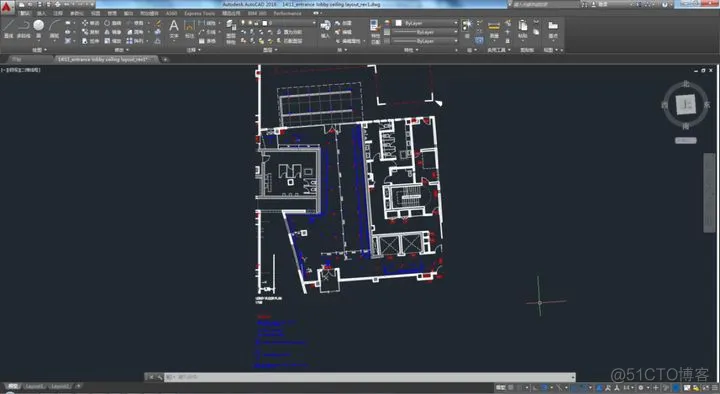Click the ViewCube Top (上) face
The width and height of the screenshot is (720, 394).
(x=686, y=105)
